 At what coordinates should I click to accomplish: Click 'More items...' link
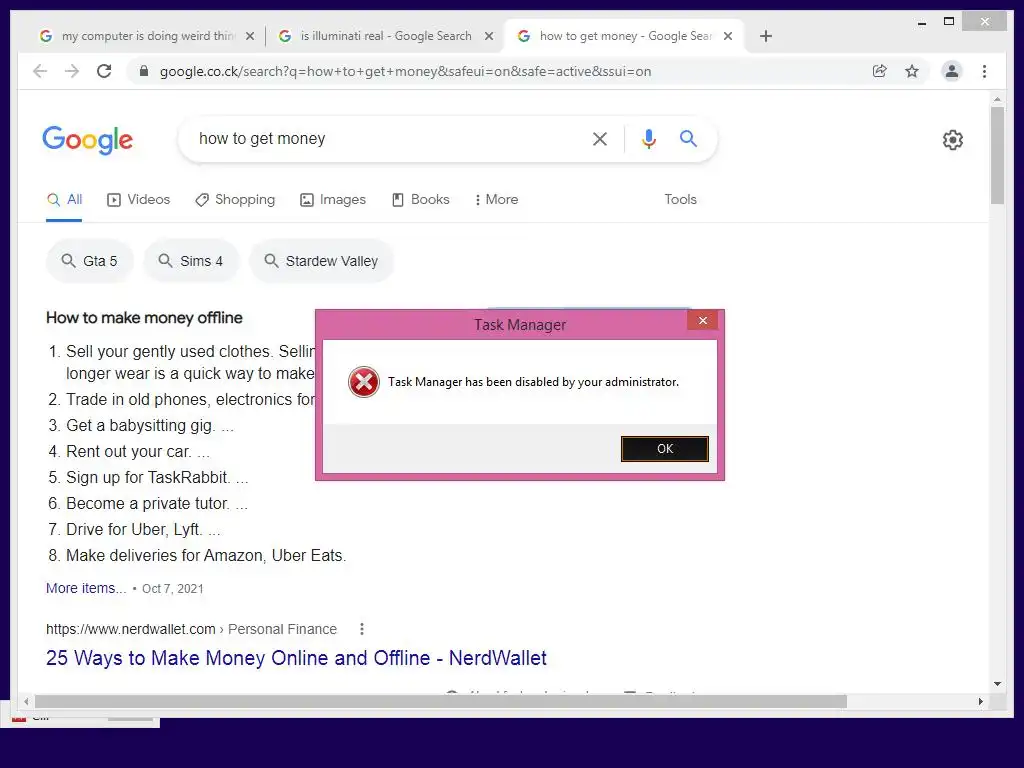point(86,588)
